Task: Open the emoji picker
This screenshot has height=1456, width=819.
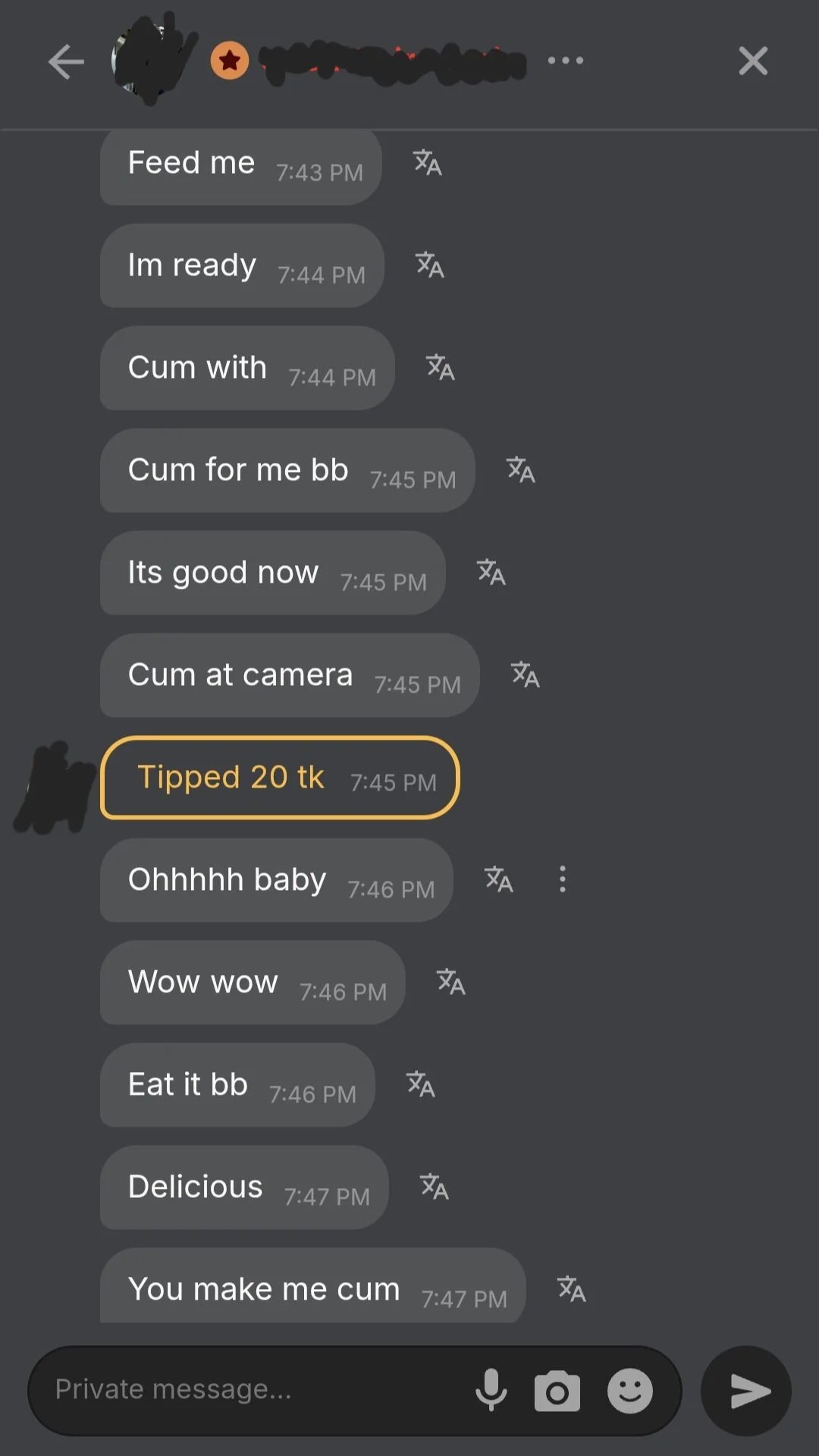Action: pos(629,1391)
